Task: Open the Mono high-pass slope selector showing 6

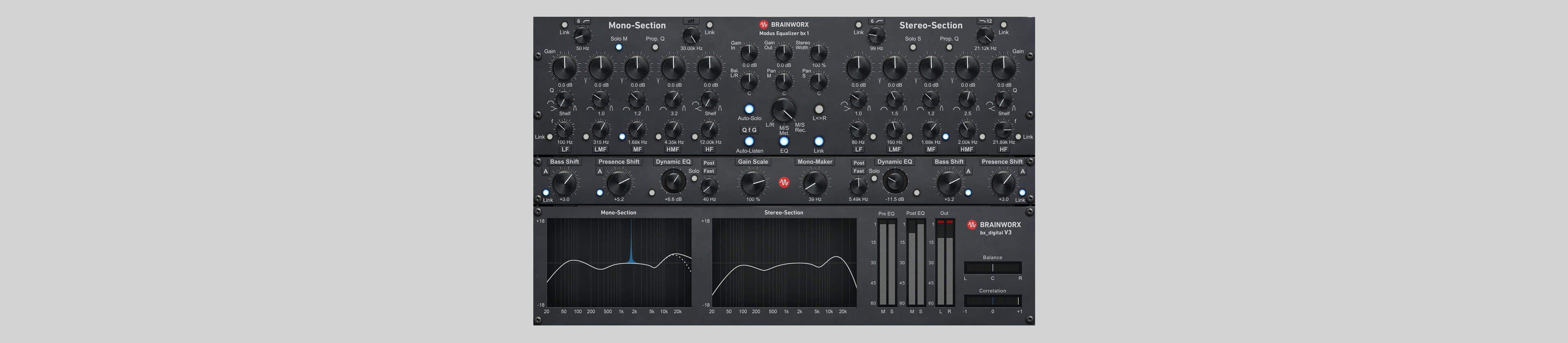Action: [x=583, y=21]
